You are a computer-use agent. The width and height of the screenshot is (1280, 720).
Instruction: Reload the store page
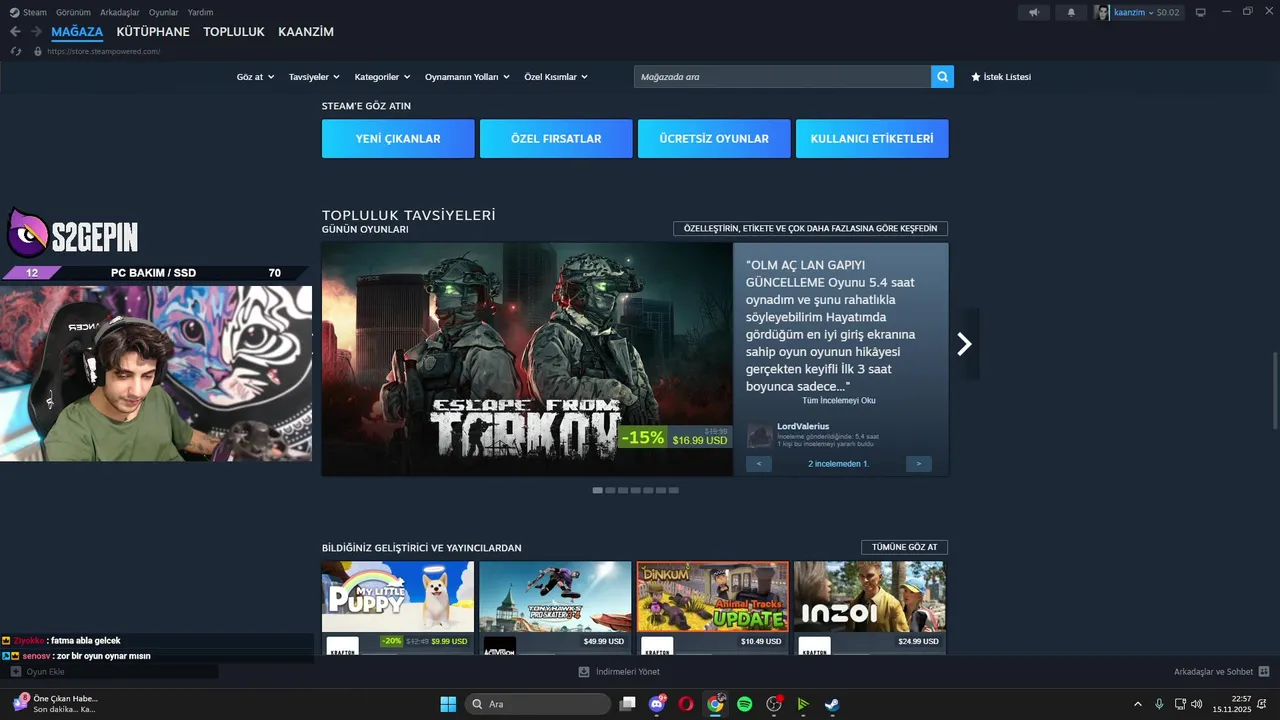16,51
